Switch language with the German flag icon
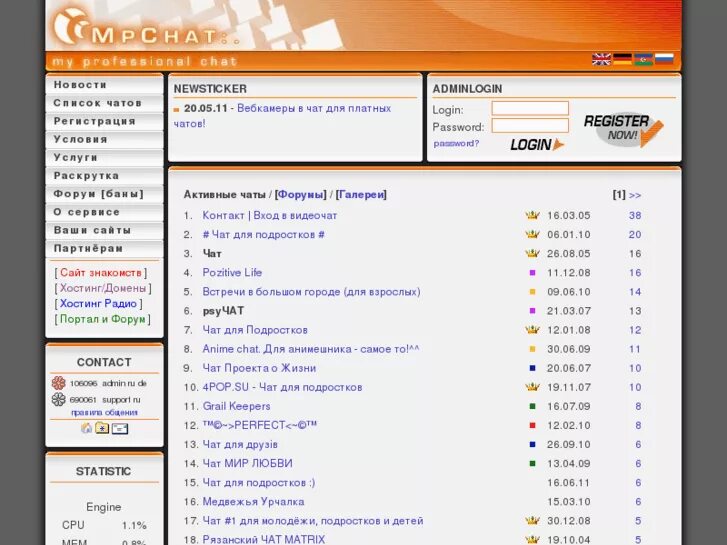 point(622,59)
